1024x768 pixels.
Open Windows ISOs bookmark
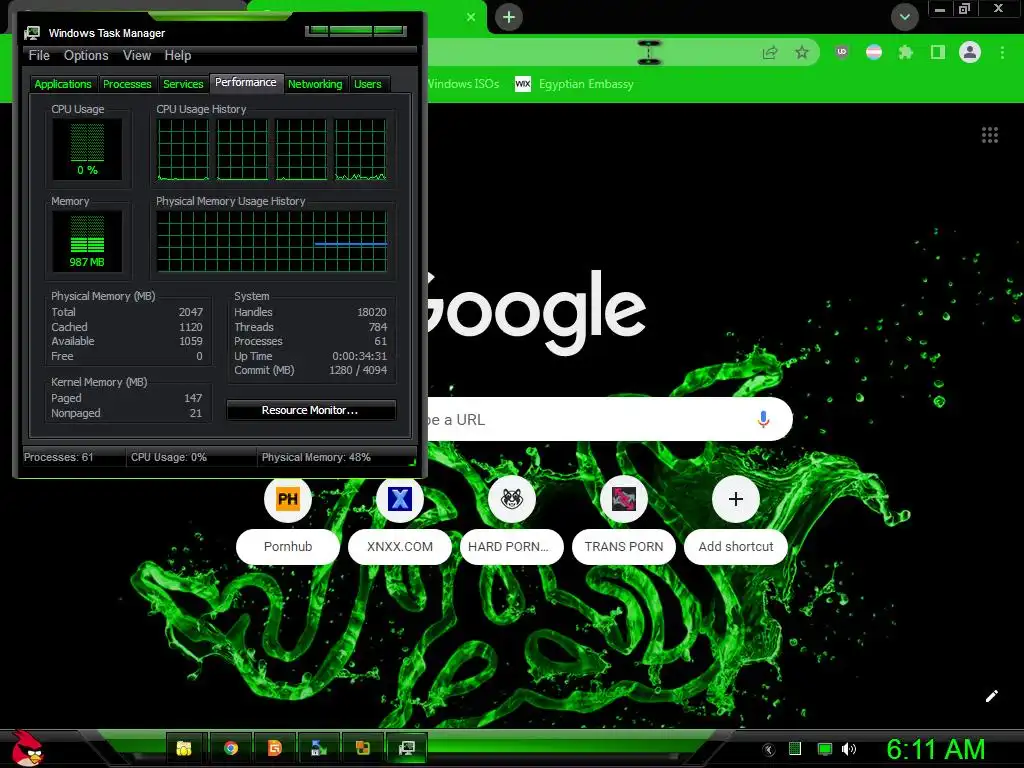[x=463, y=84]
